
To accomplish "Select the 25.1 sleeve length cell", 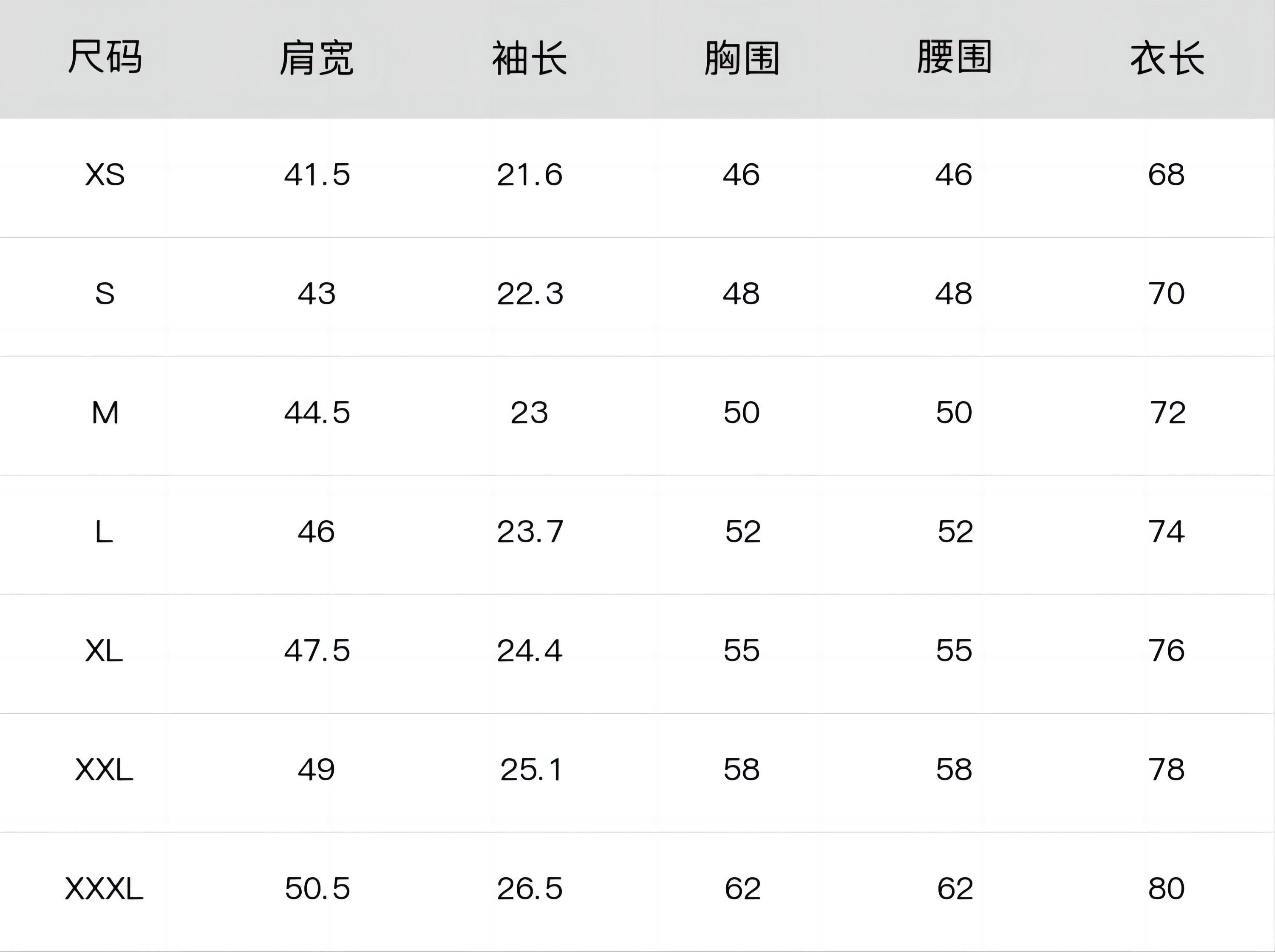I will [531, 770].
